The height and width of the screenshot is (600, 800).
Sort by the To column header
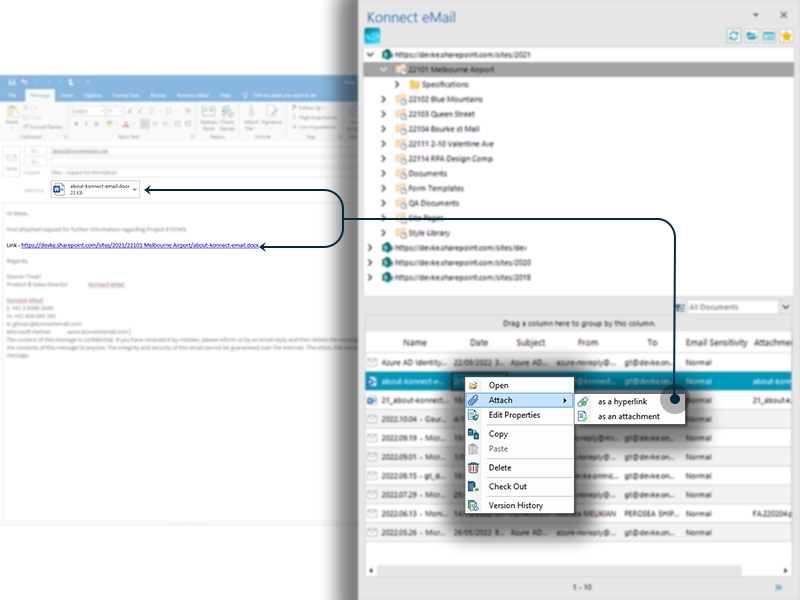(x=652, y=342)
